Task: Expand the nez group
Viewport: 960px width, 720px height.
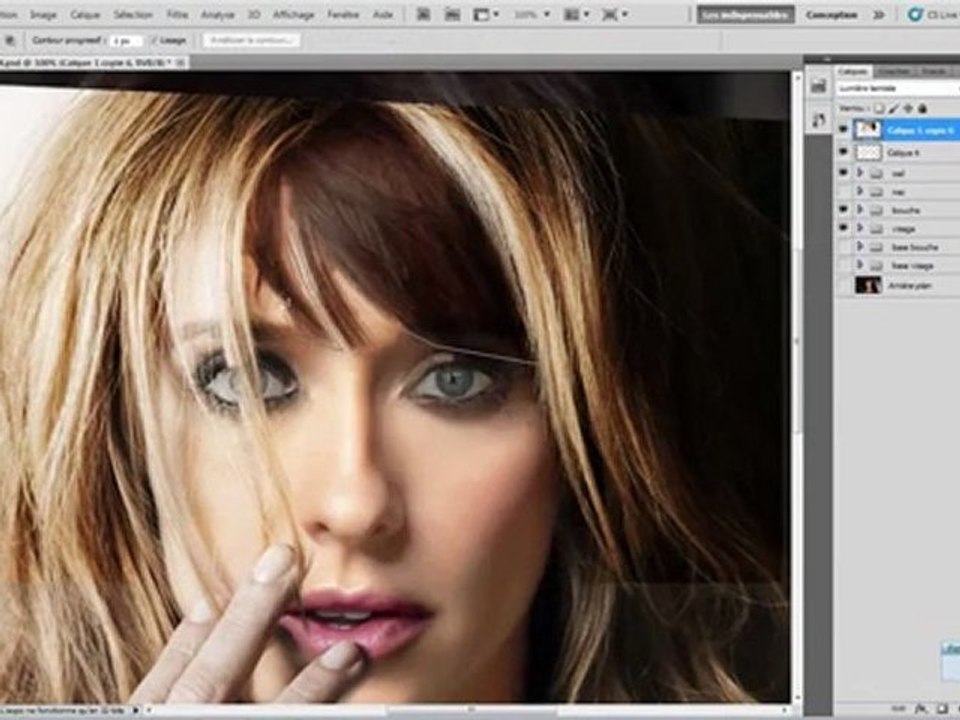Action: (x=860, y=192)
